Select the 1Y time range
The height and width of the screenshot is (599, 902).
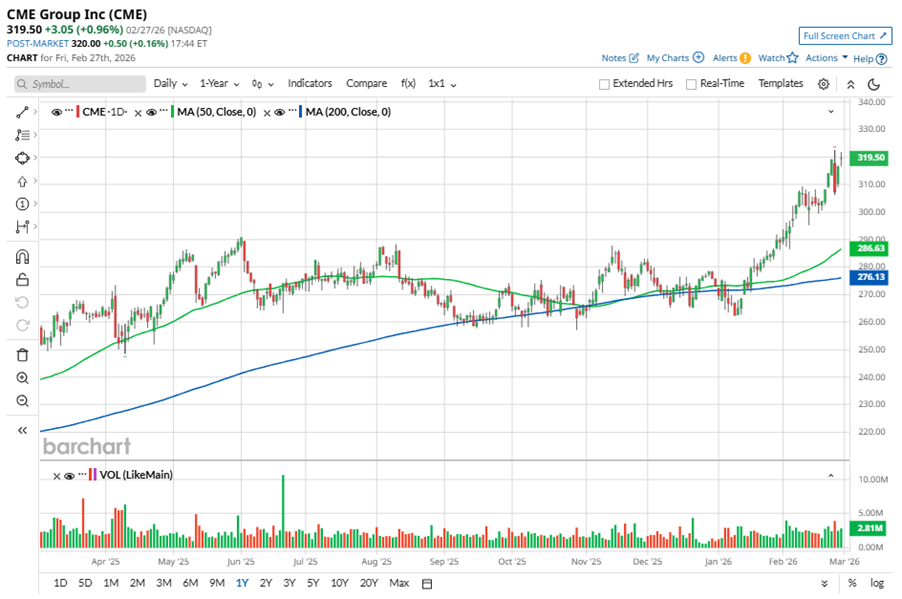pos(242,583)
